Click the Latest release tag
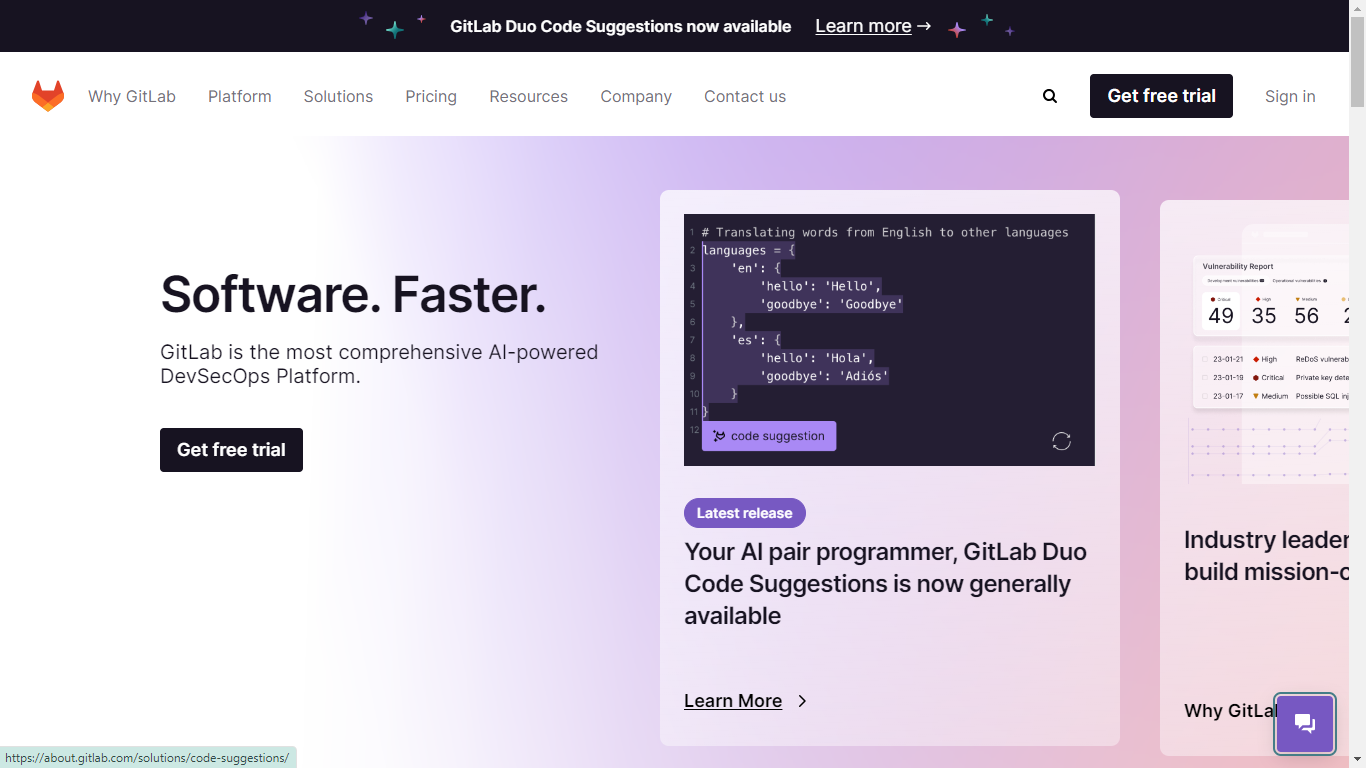This screenshot has width=1366, height=768. tap(745, 513)
